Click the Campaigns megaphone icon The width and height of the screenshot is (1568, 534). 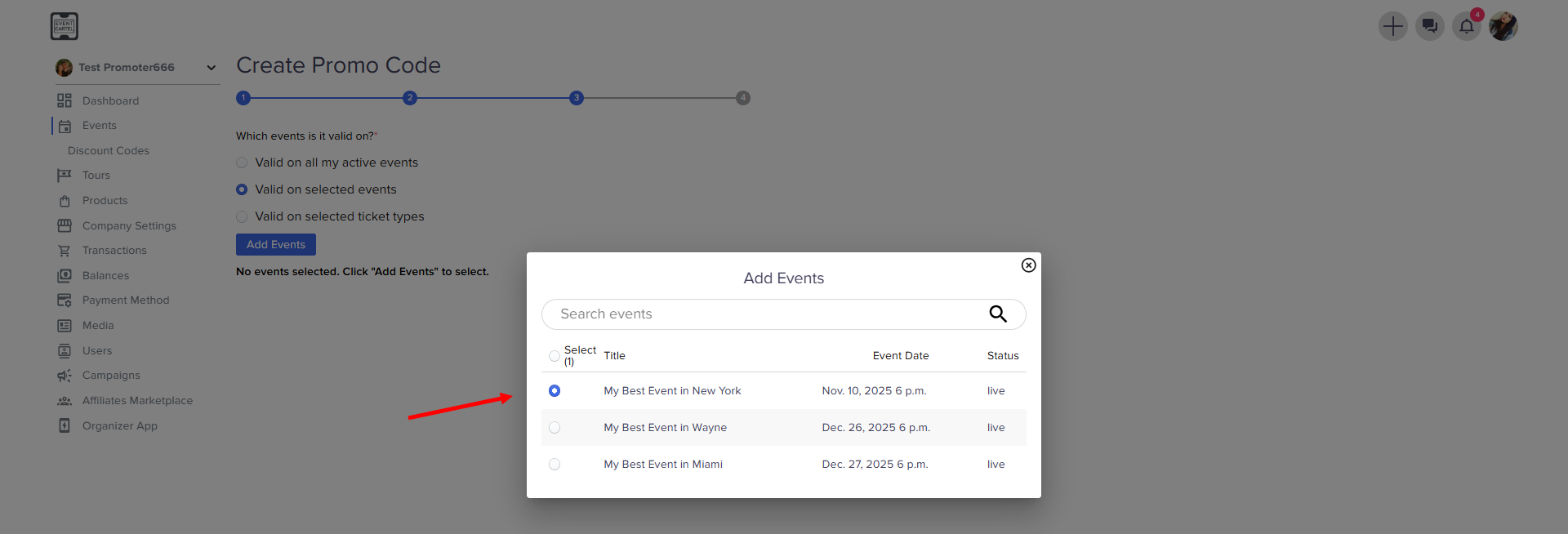coord(65,376)
